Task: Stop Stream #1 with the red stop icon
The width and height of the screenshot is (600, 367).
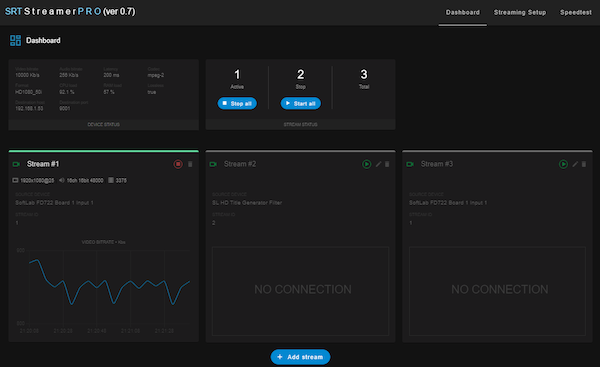Action: tap(178, 164)
